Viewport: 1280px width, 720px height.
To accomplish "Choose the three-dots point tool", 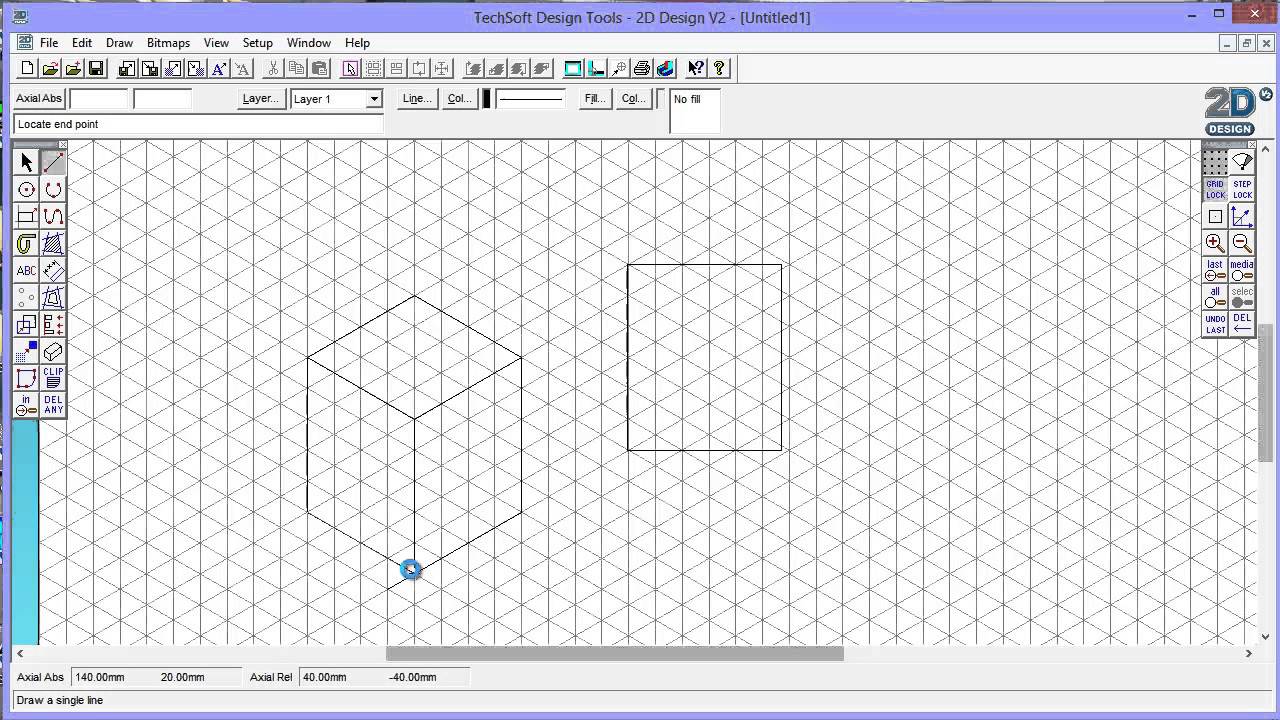I will click(x=26, y=297).
